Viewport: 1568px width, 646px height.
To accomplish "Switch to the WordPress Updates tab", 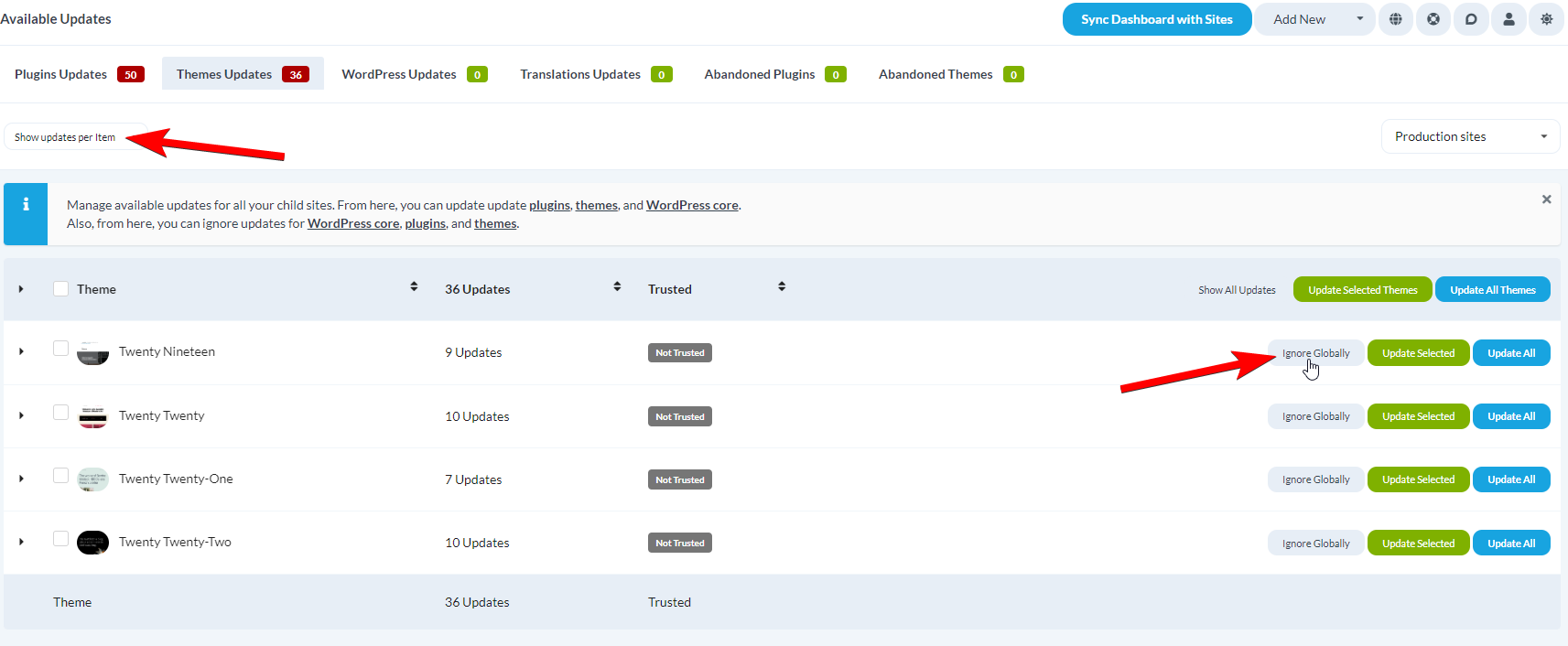I will (415, 74).
